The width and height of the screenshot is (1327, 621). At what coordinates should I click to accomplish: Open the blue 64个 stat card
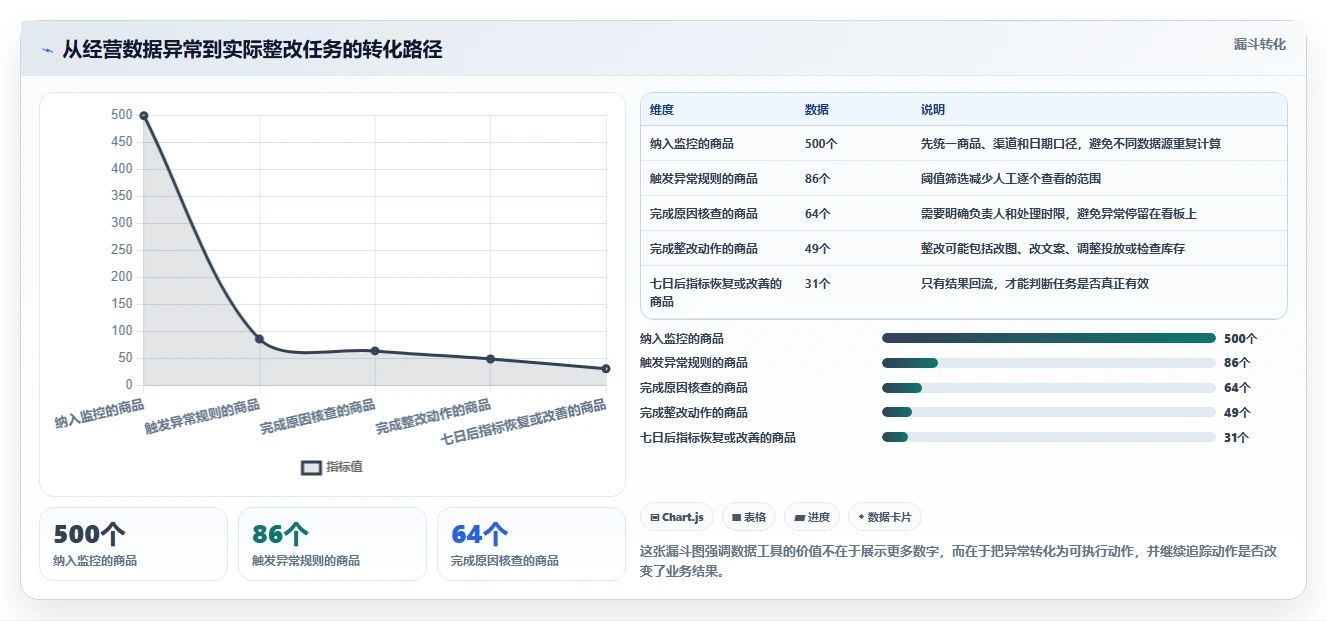click(531, 544)
